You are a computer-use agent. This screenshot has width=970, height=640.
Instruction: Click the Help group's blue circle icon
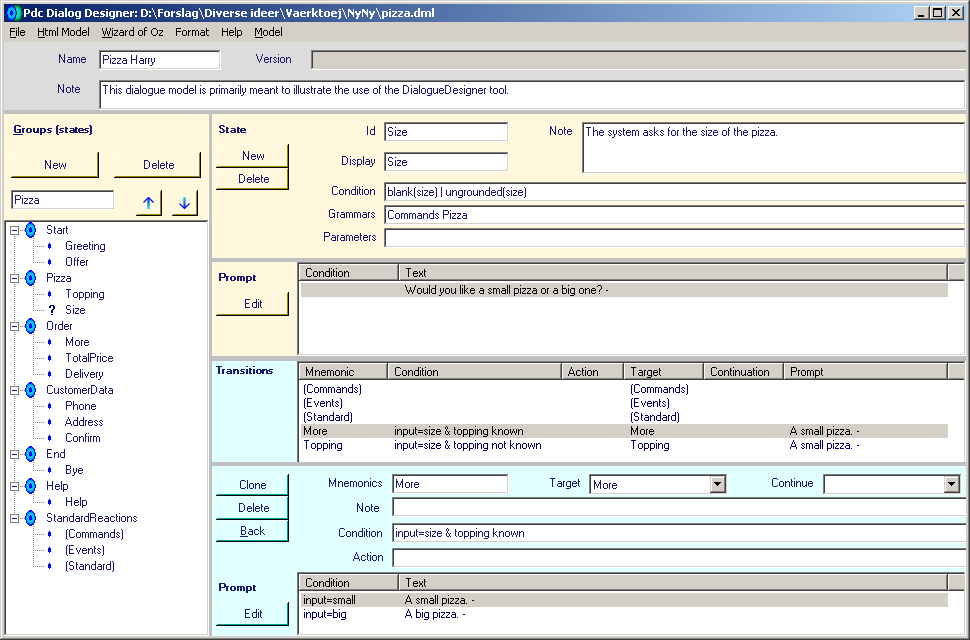[x=30, y=486]
